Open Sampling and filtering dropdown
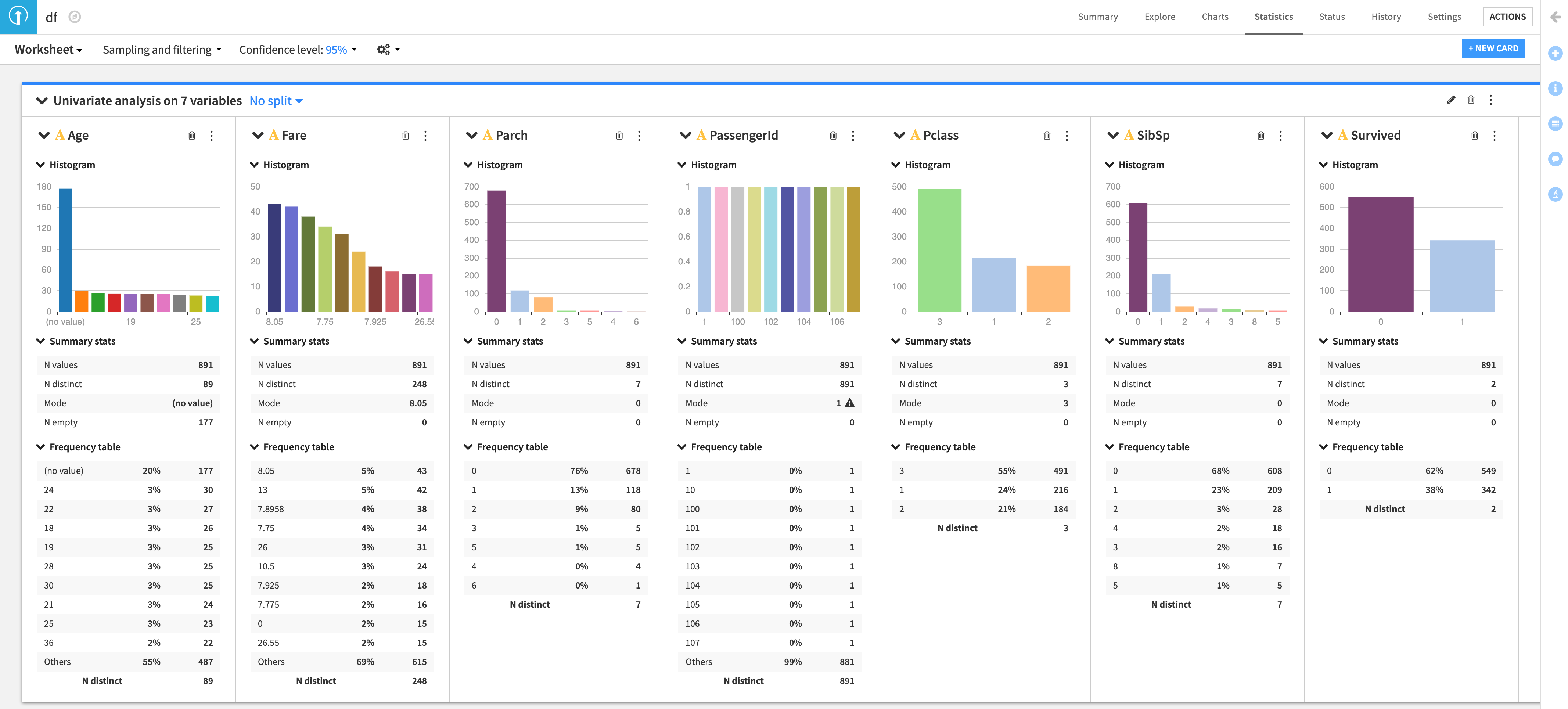 pos(162,50)
